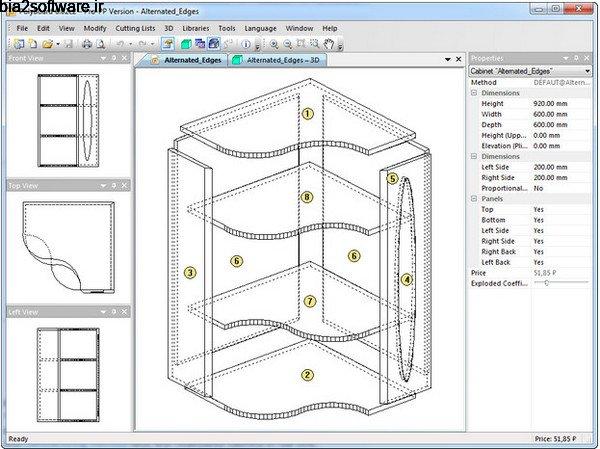600x449 pixels.
Task: Click the Right Back 'Yes' value
Action: pyautogui.click(x=538, y=252)
